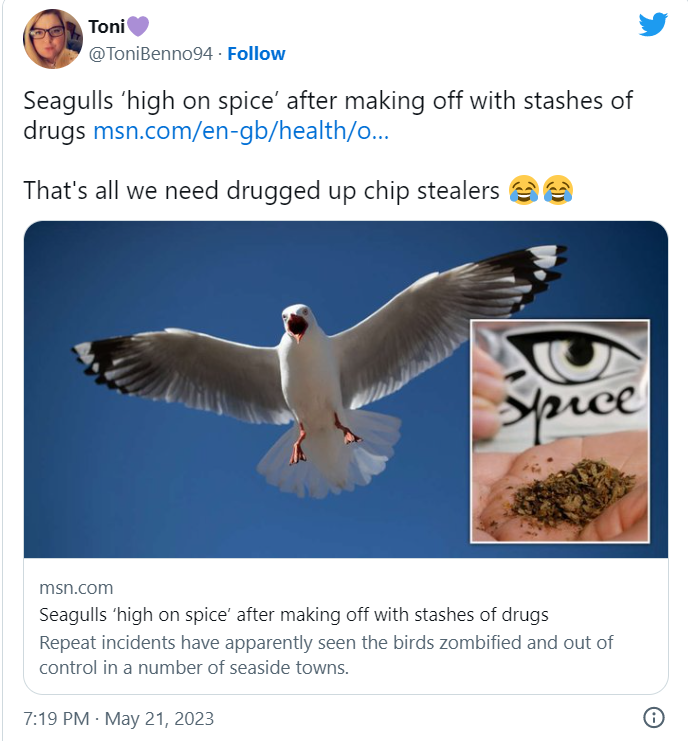This screenshot has width=688, height=741.
Task: Click the 7:19 PM May 21, 2023 timestamp
Action: click(119, 718)
